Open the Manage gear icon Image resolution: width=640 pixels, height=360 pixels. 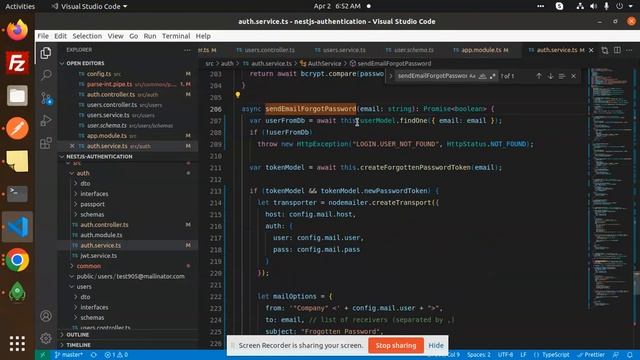46,338
